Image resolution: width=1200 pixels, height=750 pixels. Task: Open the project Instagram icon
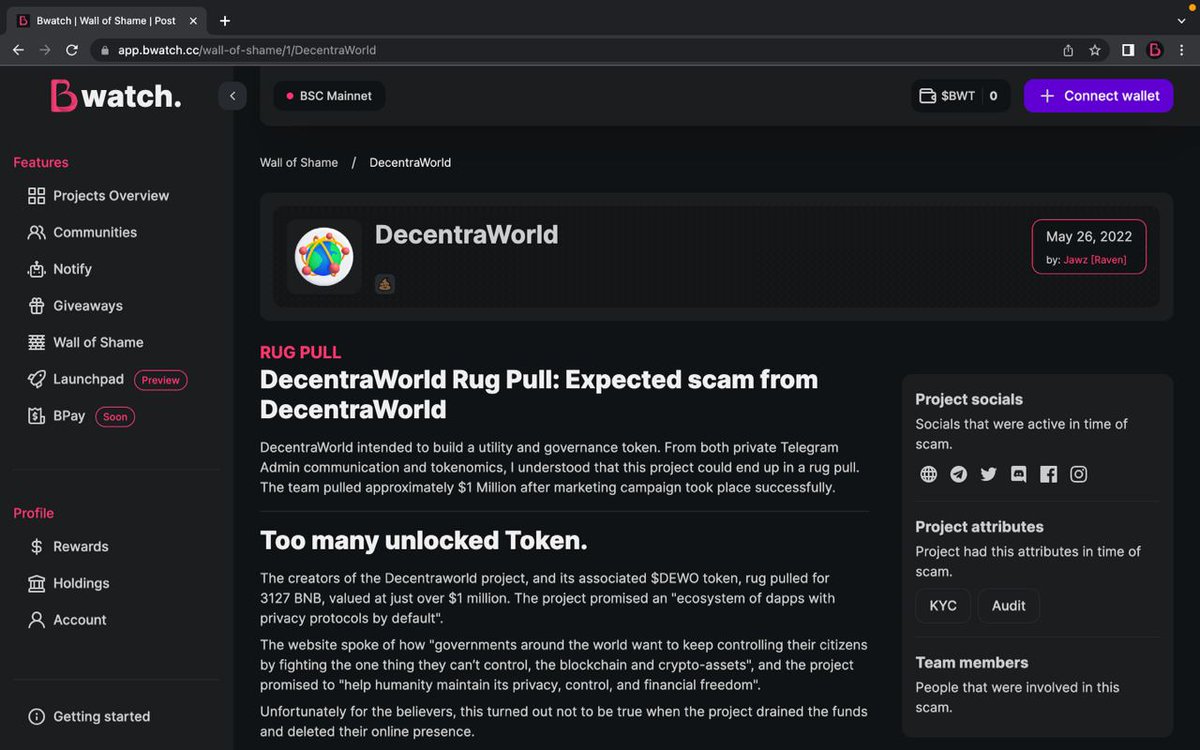(1078, 474)
